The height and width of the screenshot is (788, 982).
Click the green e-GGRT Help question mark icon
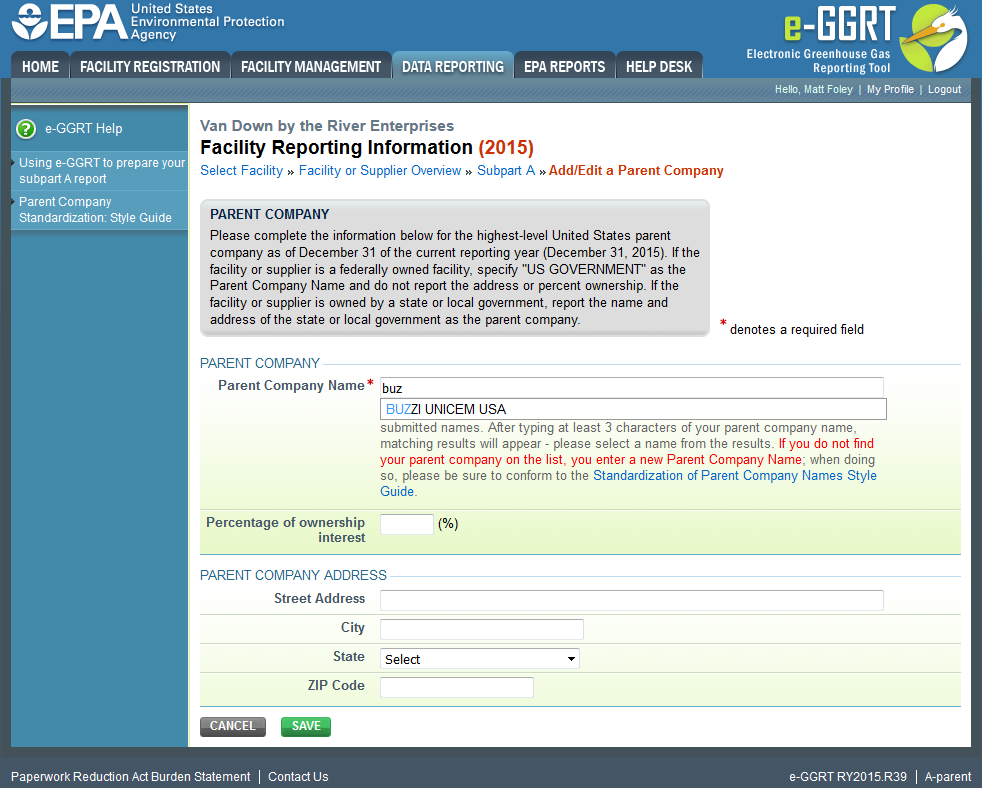[x=26, y=129]
